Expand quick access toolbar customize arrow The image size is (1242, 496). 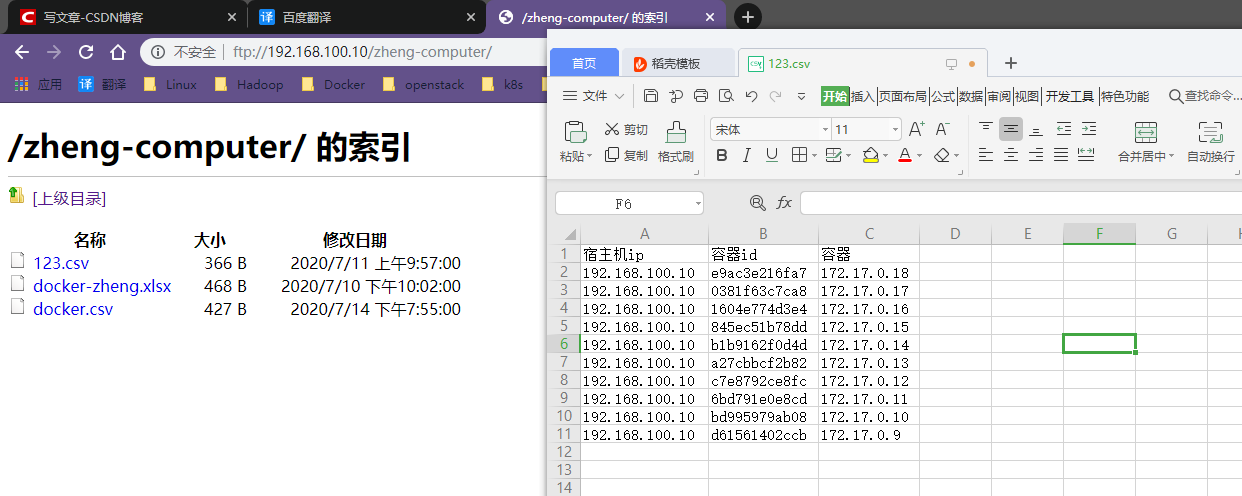[x=801, y=96]
